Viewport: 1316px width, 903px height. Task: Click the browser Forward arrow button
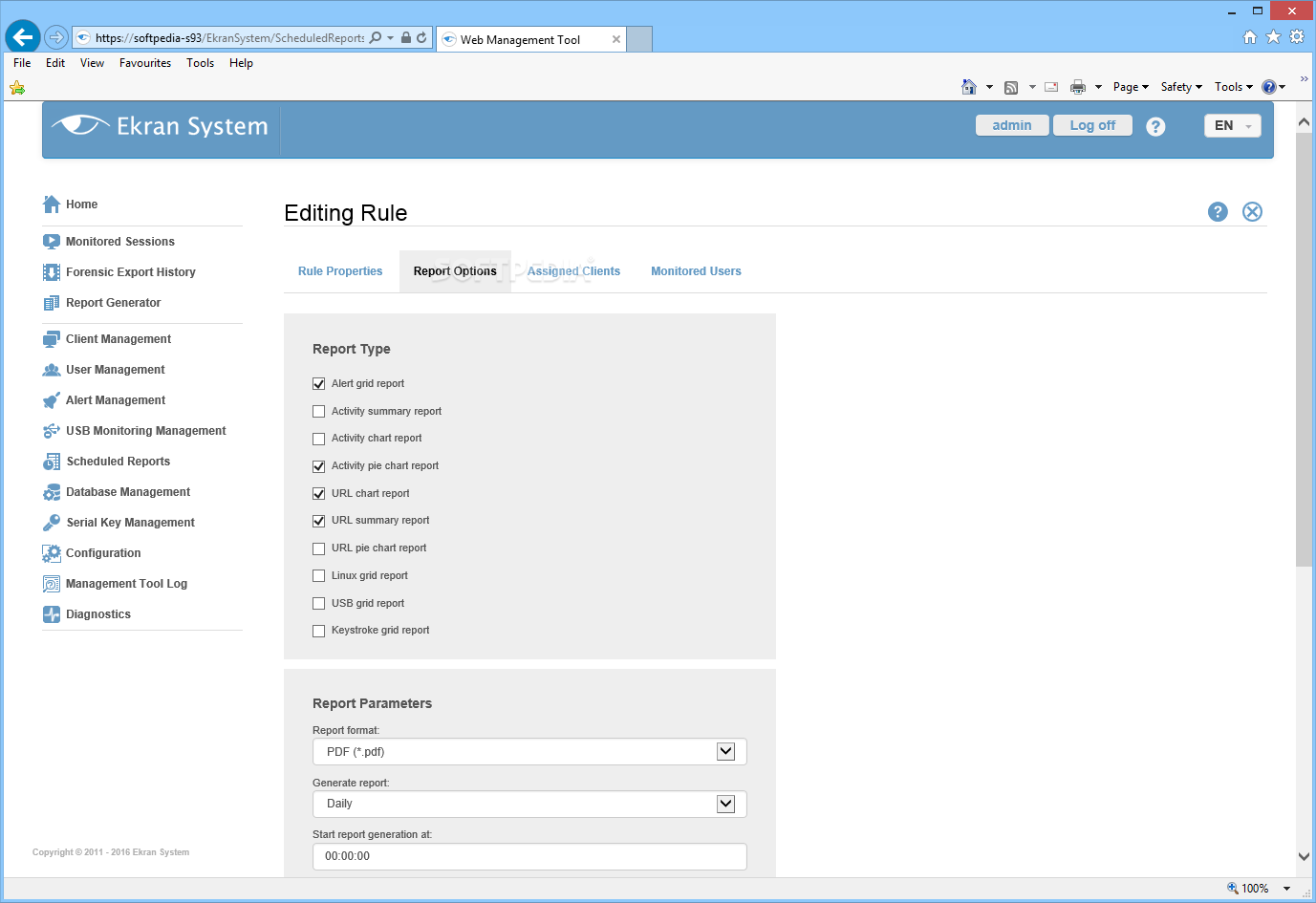(x=56, y=37)
